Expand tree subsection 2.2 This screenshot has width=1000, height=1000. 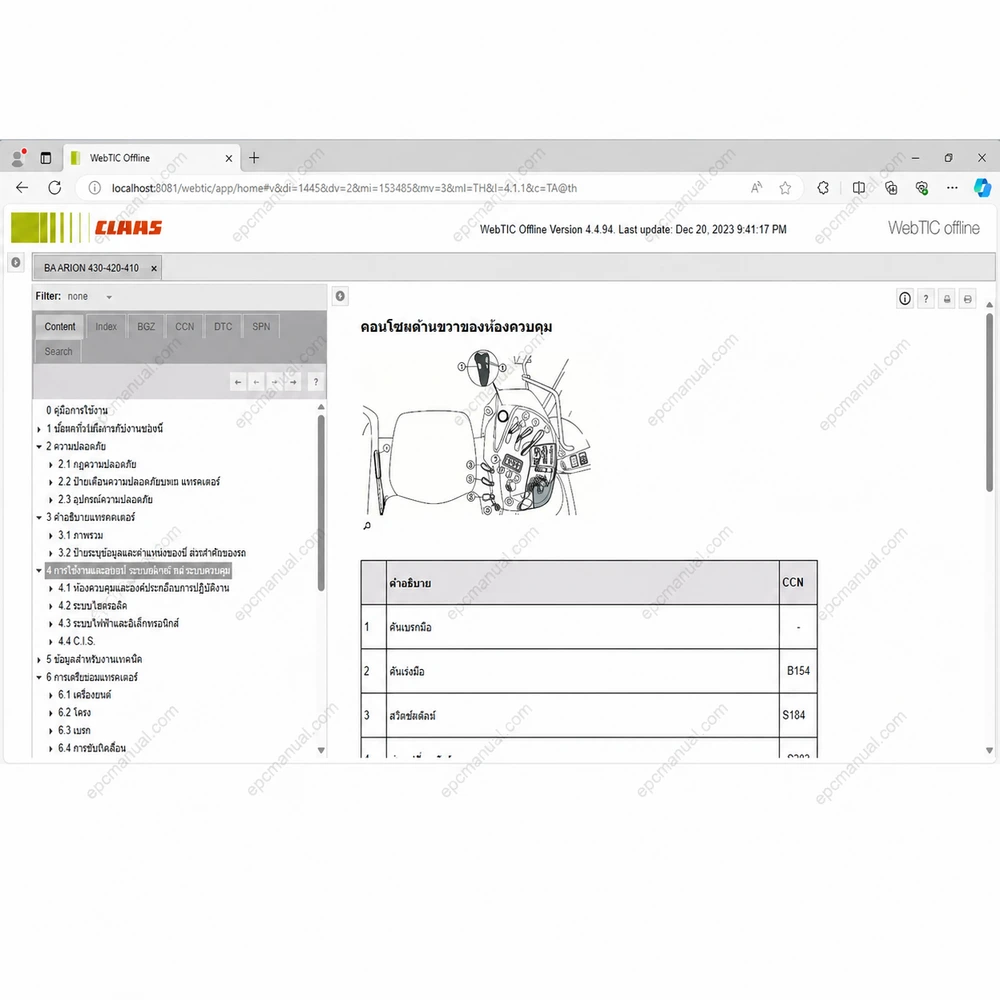pos(51,482)
